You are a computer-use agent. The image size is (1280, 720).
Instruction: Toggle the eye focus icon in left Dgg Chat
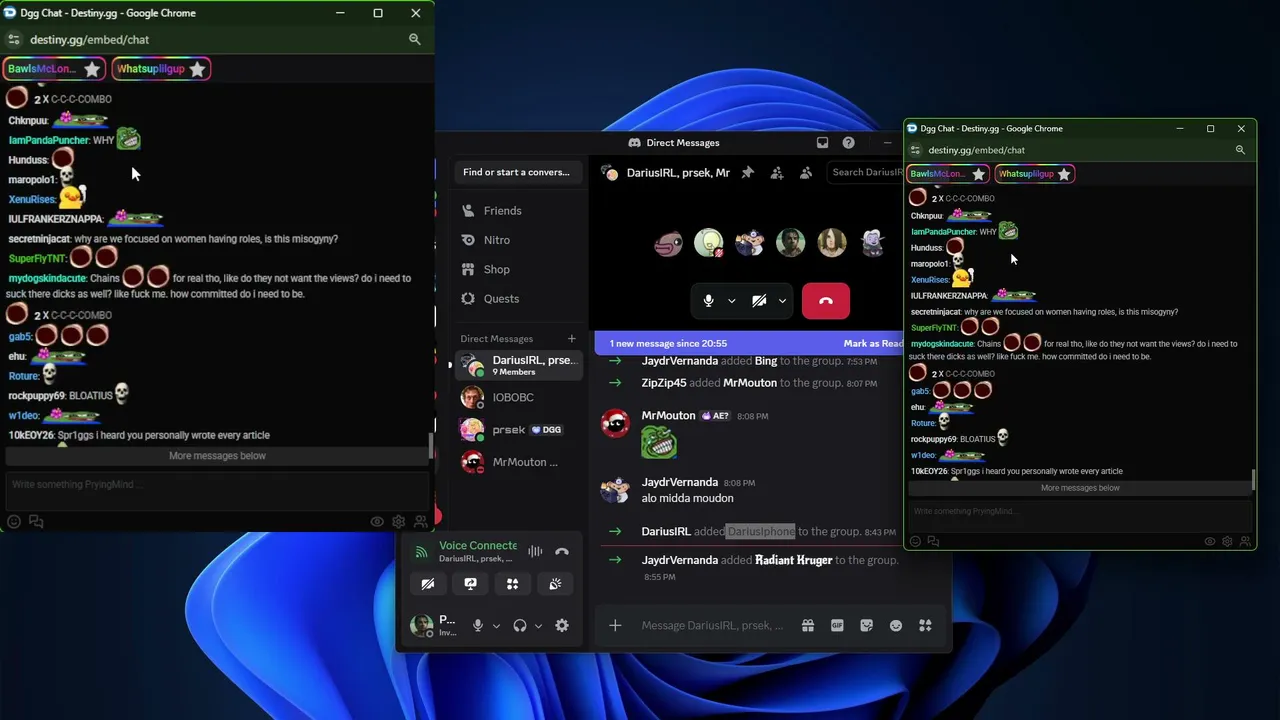click(x=377, y=521)
